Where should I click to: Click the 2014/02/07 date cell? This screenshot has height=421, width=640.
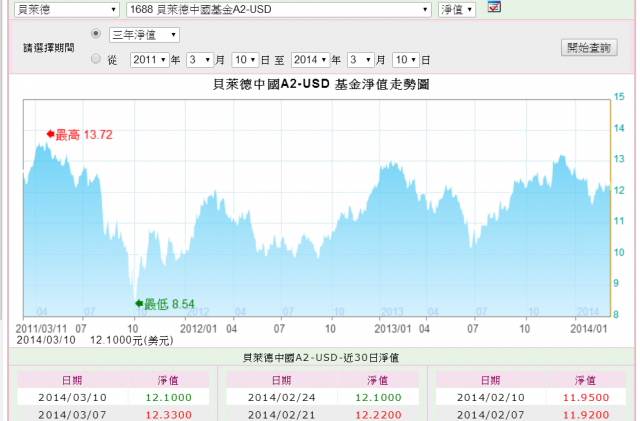point(491,414)
